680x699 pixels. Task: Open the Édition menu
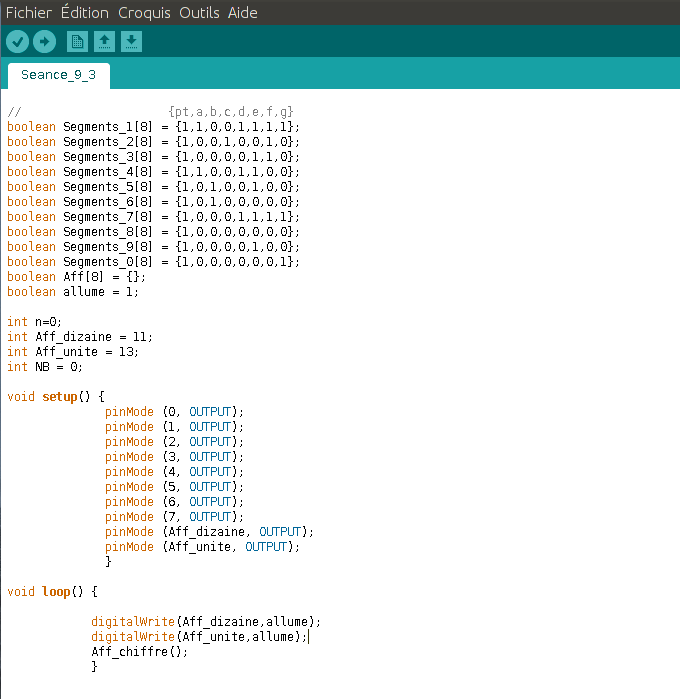(85, 13)
